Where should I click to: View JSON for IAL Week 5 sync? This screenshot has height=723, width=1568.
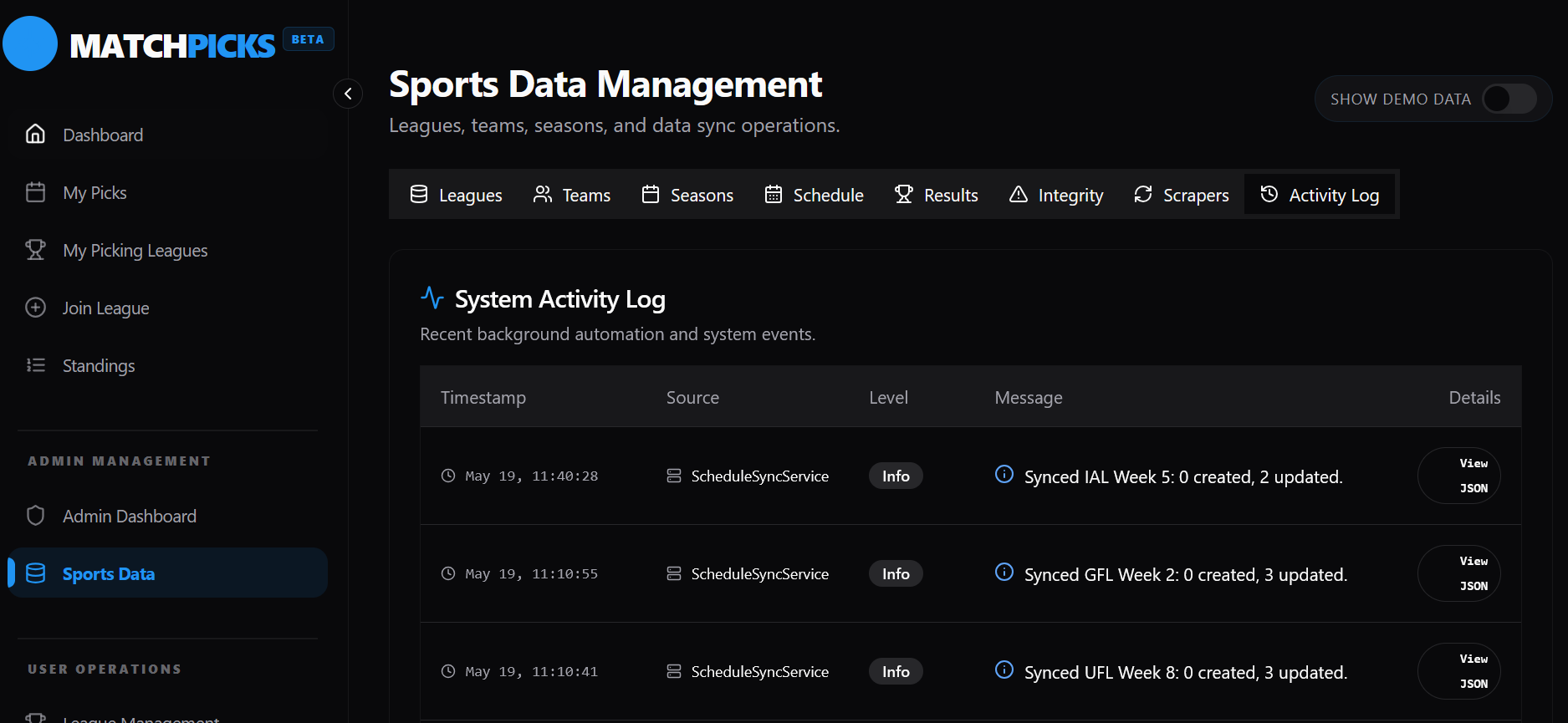pos(1459,476)
